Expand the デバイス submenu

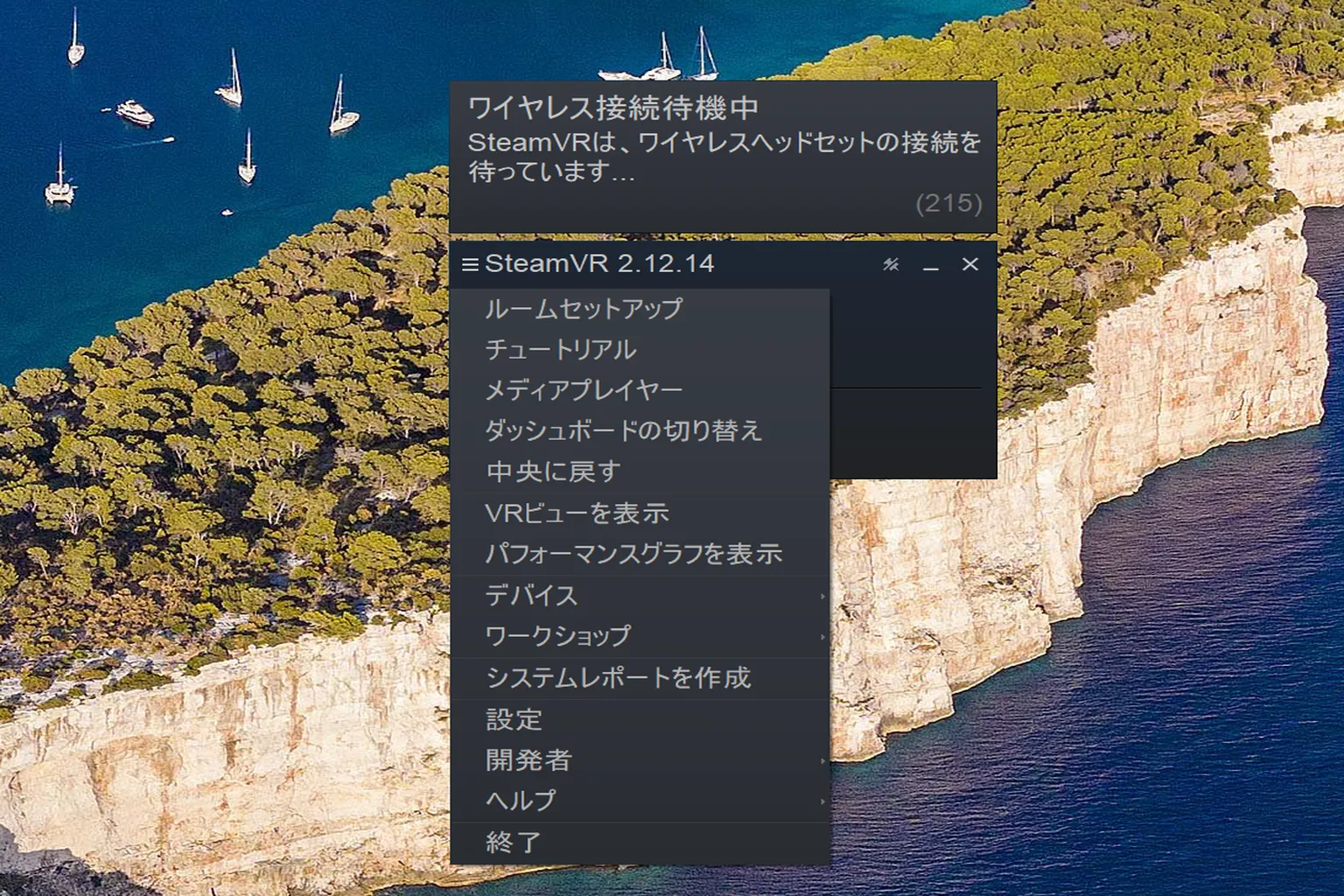point(640,596)
